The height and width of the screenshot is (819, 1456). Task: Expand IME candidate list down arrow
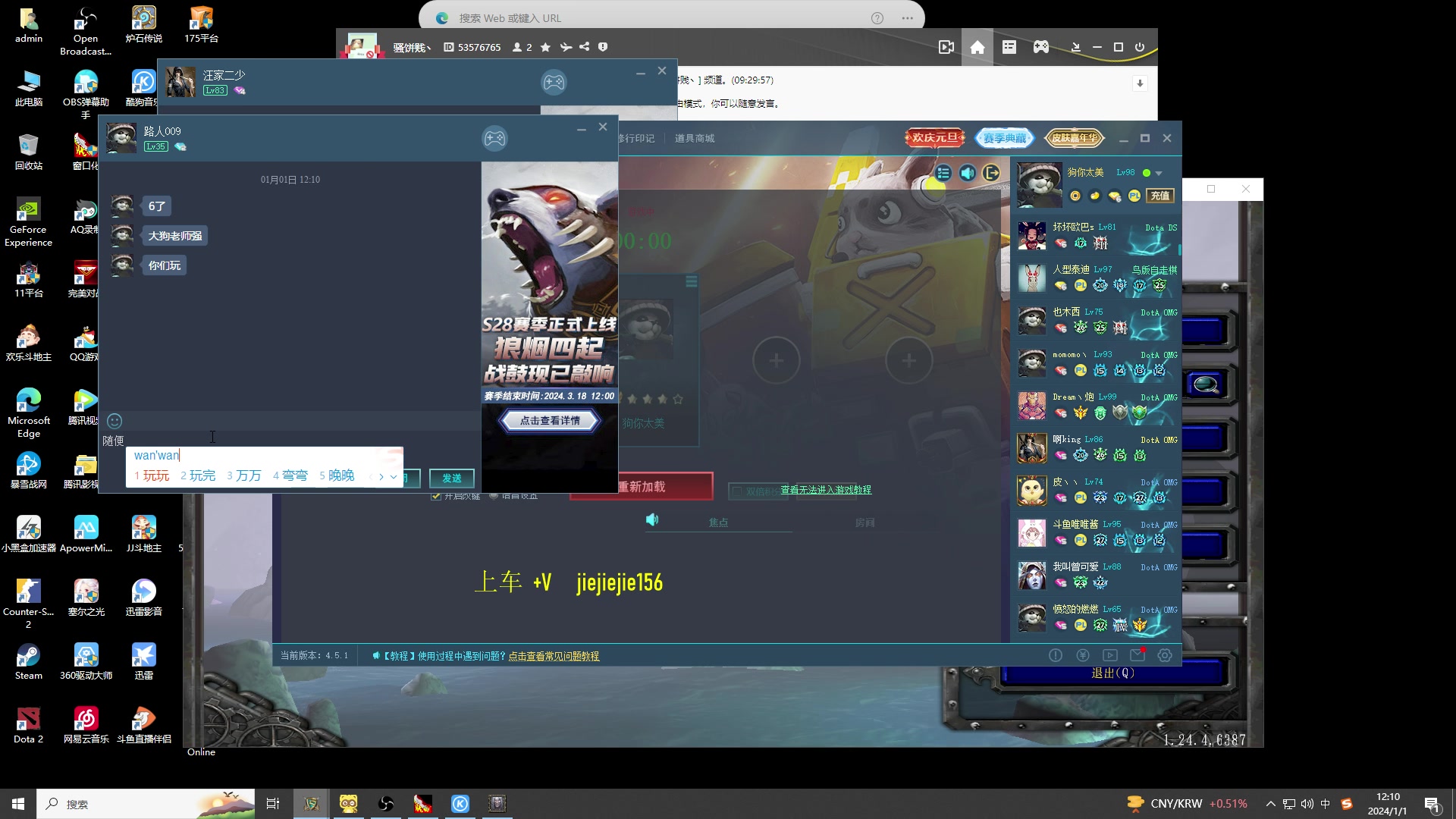click(394, 477)
